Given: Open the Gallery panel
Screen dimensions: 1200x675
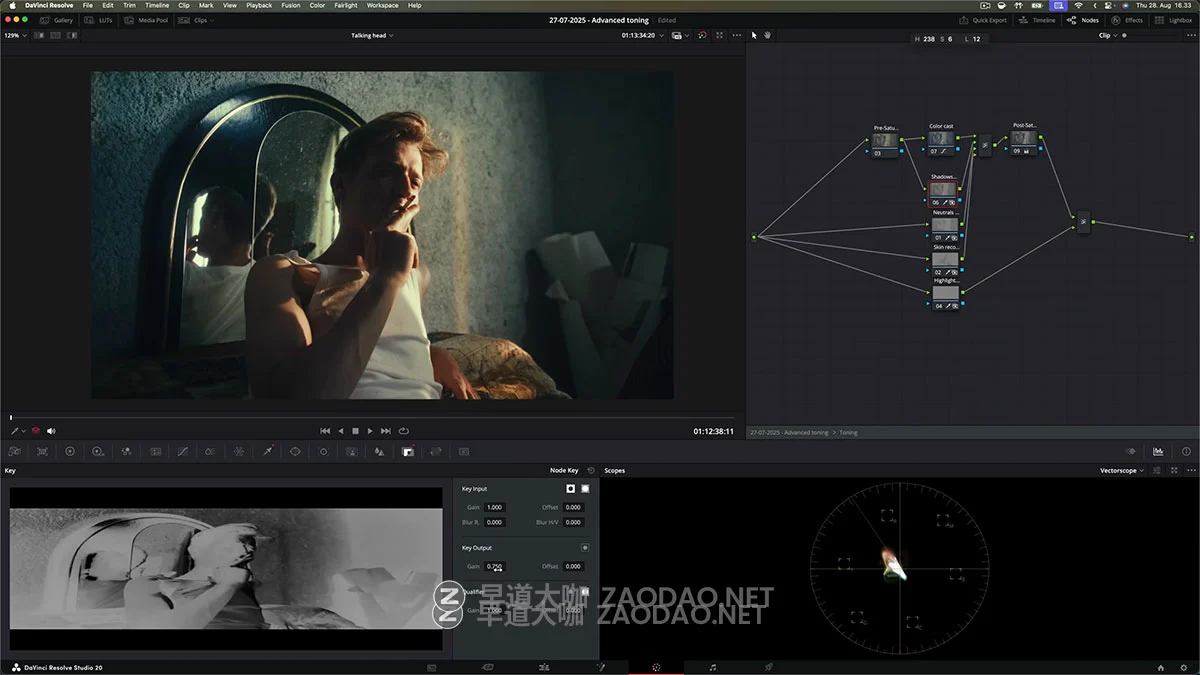Looking at the screenshot, I should pyautogui.click(x=57, y=20).
